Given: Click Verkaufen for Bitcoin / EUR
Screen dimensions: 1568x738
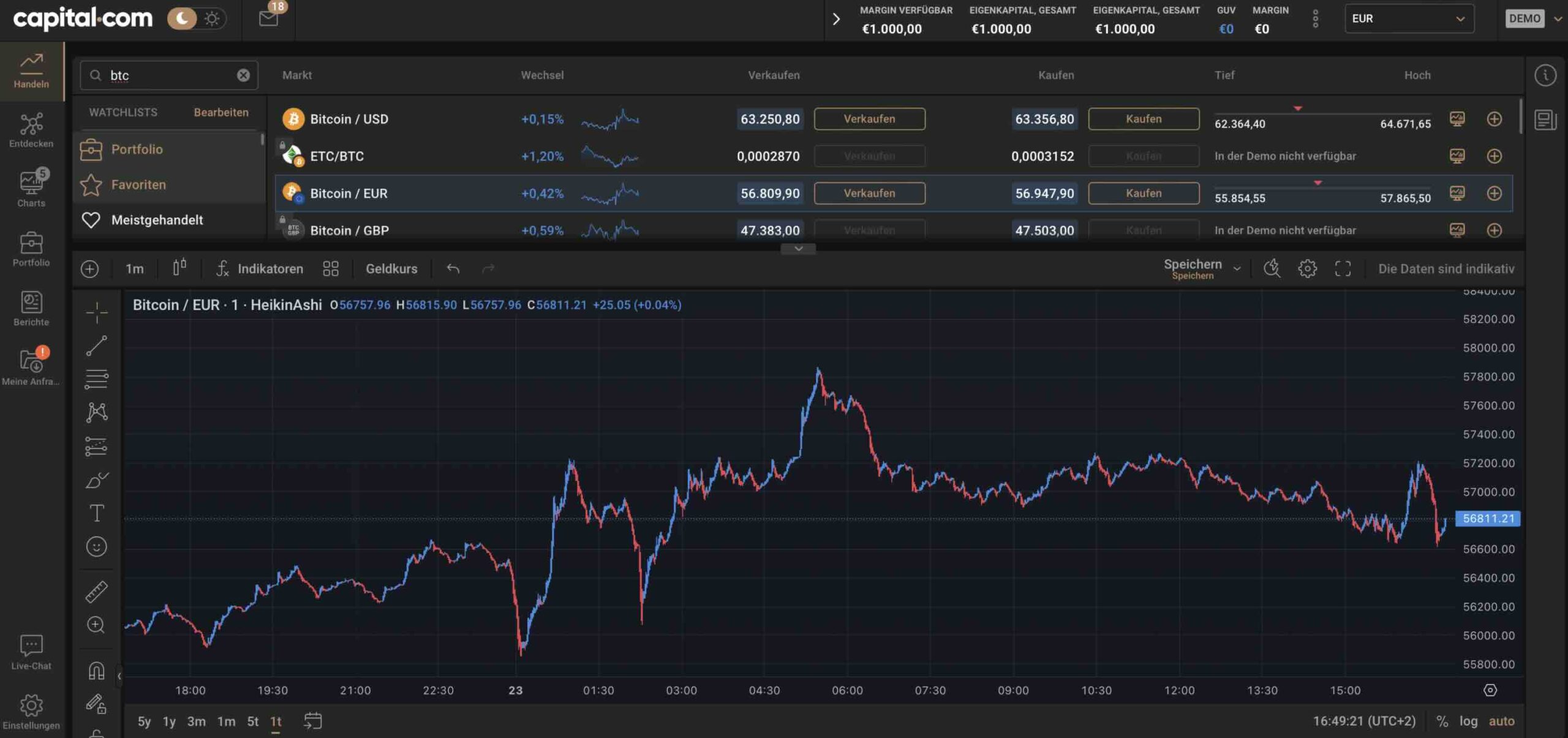Looking at the screenshot, I should (x=869, y=193).
